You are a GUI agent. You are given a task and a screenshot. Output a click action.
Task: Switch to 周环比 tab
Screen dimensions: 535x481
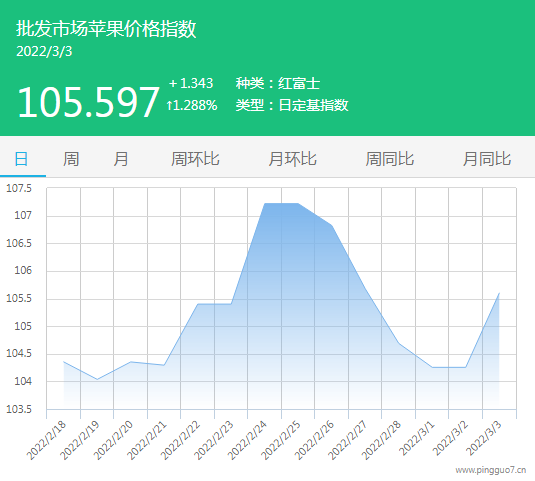tap(195, 159)
